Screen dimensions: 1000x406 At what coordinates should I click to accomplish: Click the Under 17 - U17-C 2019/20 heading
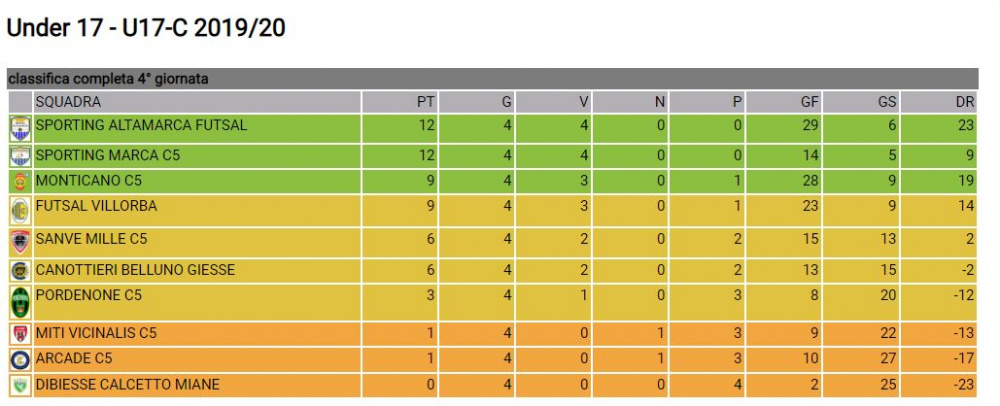coord(146,29)
